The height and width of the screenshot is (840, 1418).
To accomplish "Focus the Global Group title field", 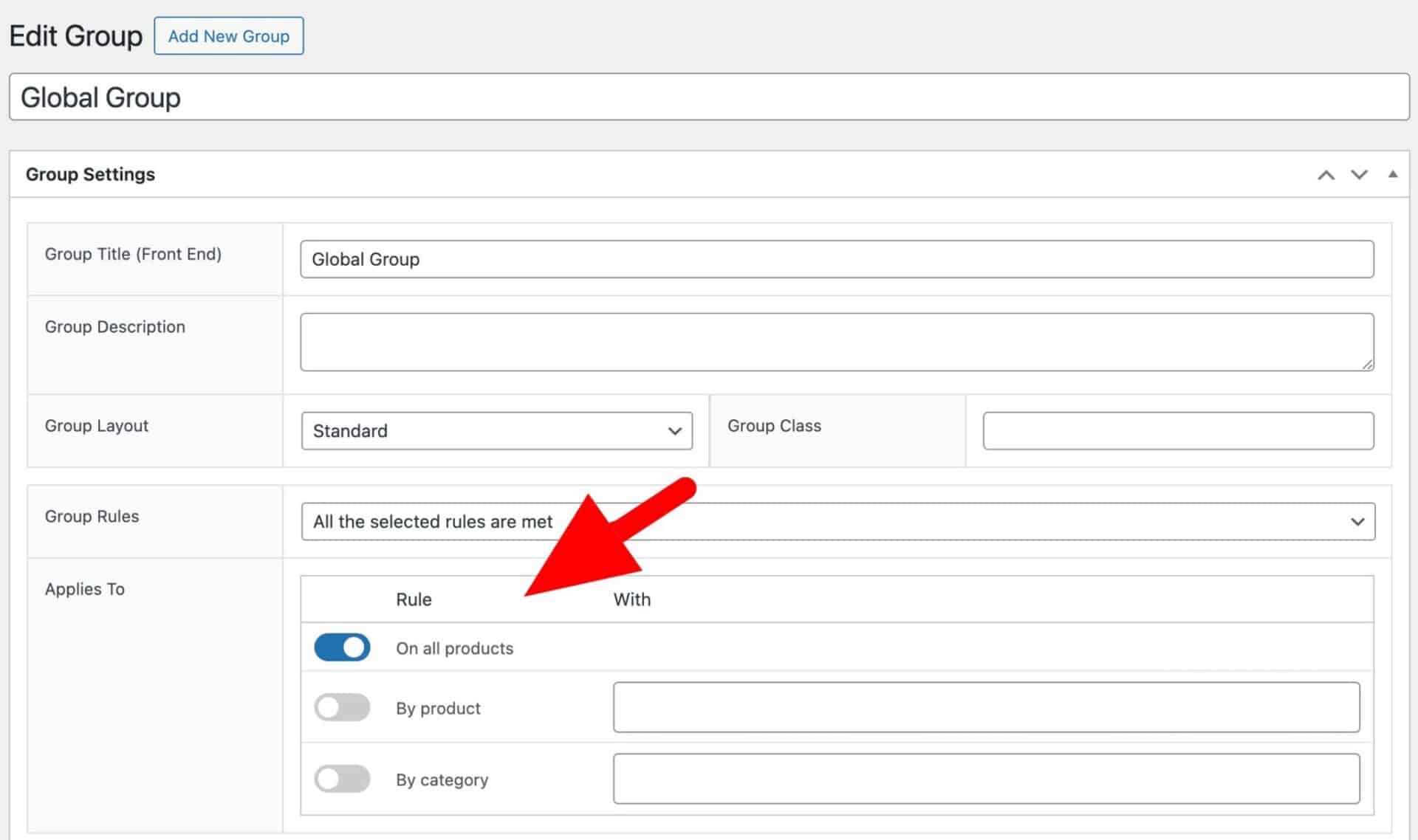I will tap(709, 97).
